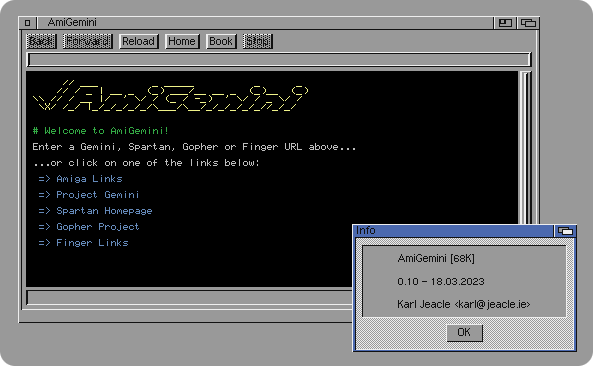Viewport: 593px width, 366px height.
Task: Click the AmiGemini window title bar
Action: (265, 23)
